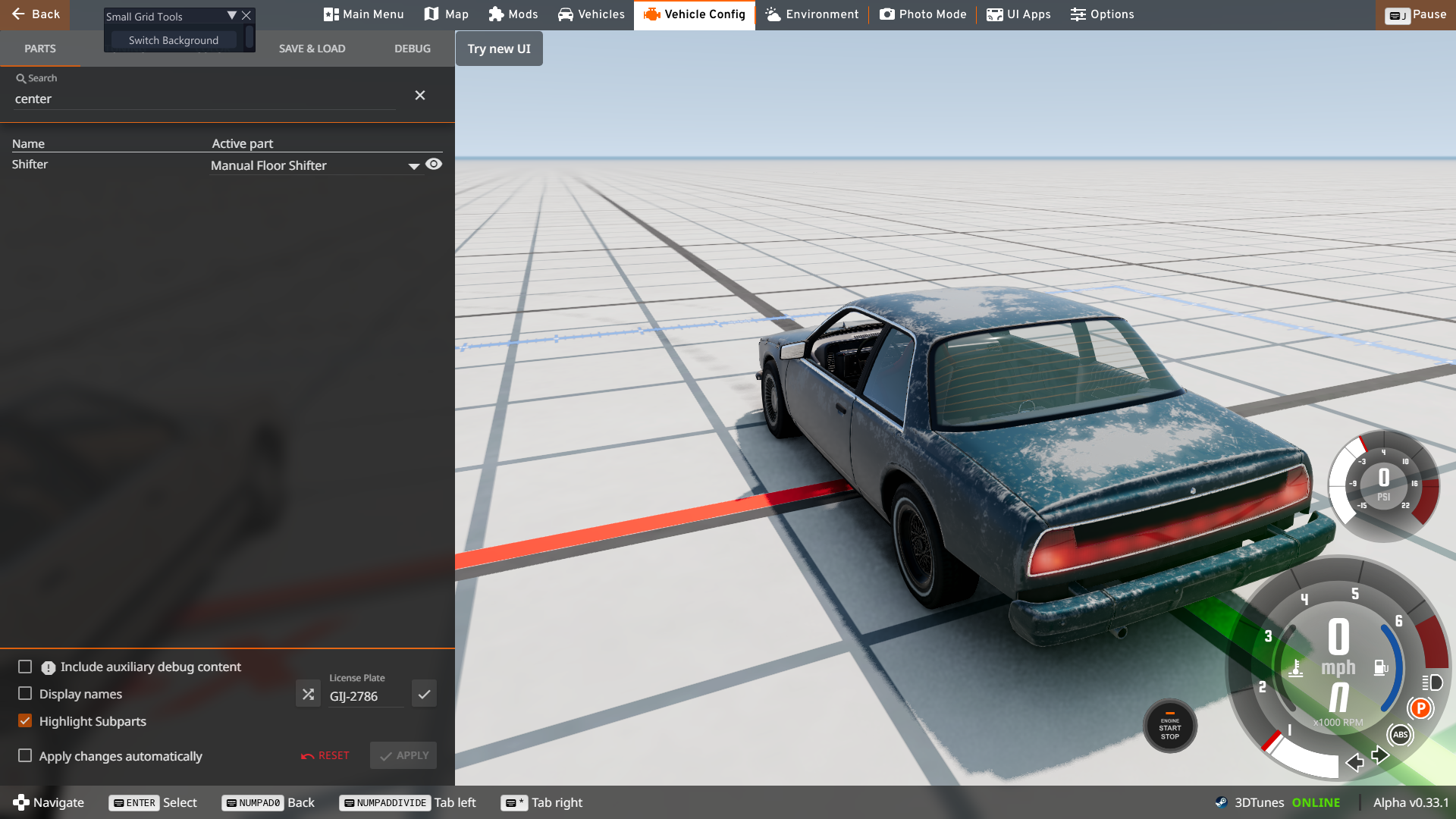
Task: Click the fuel pump gauge icon
Action: pyautogui.click(x=1381, y=667)
